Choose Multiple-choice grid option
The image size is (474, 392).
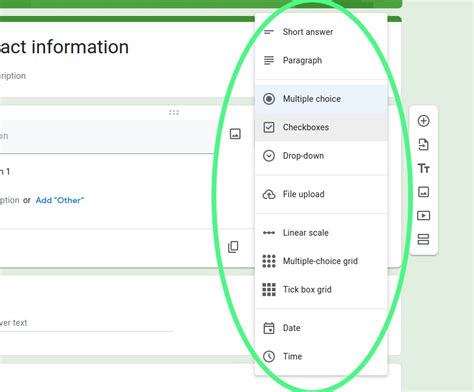click(x=321, y=261)
